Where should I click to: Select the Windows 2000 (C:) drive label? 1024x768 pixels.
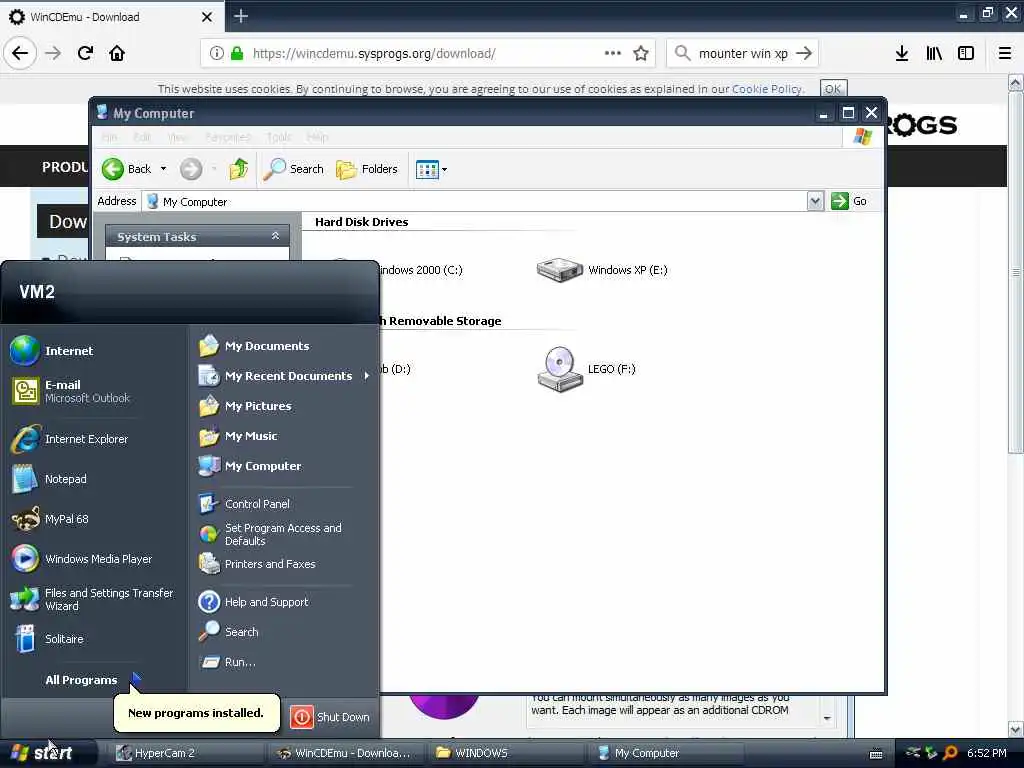[420, 270]
